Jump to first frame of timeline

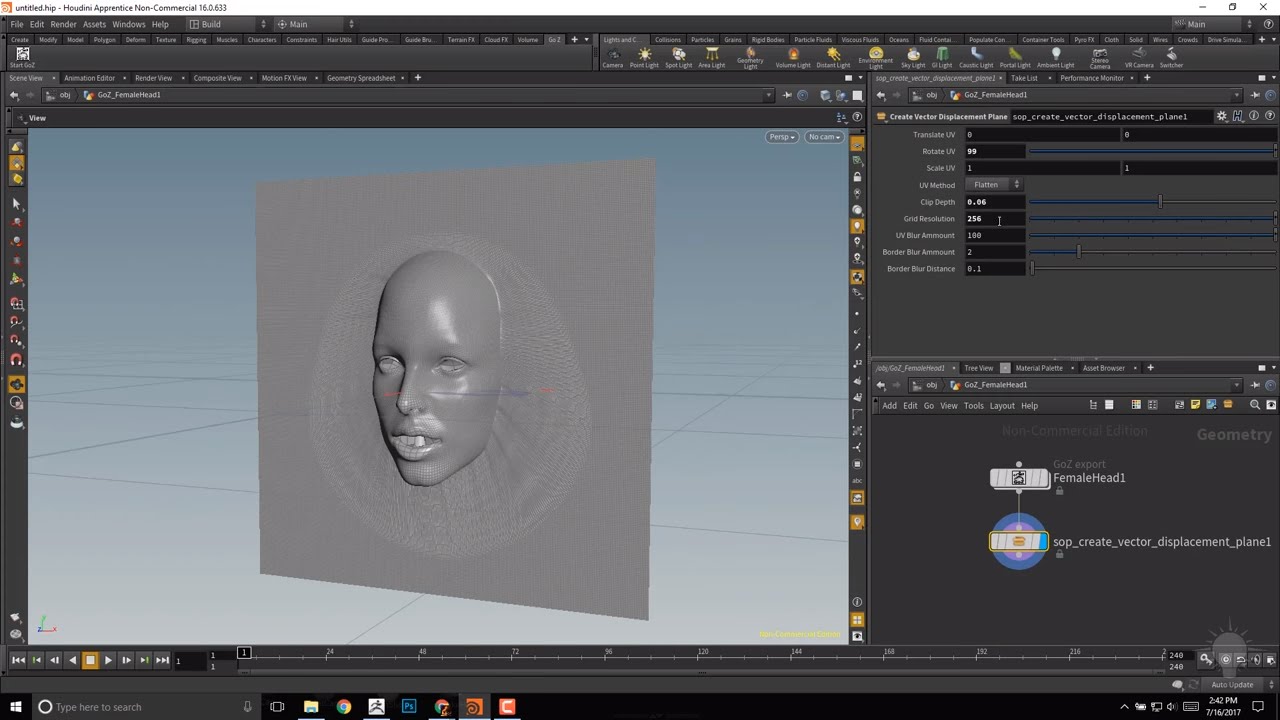18,660
